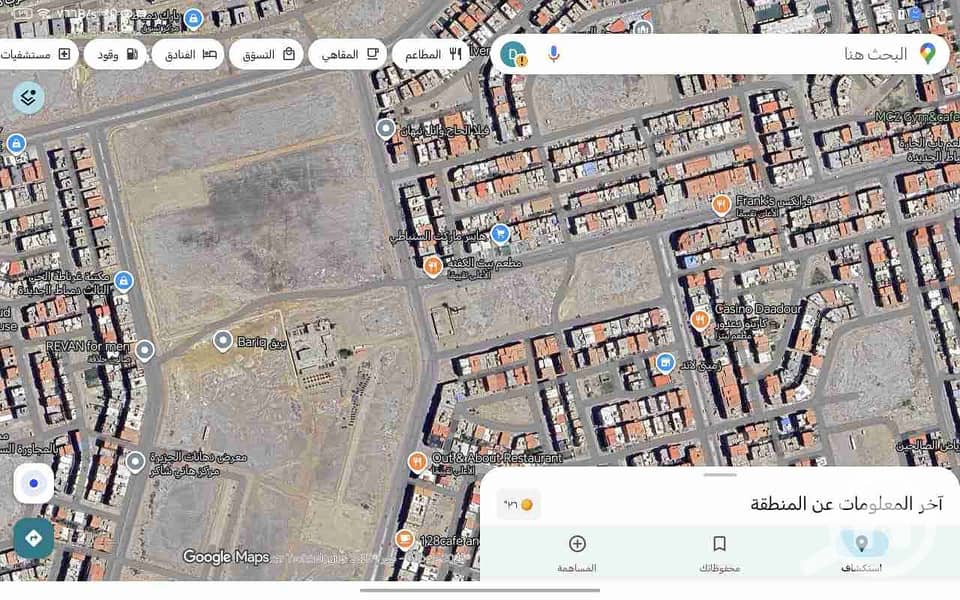Viewport: 960px width, 600px height.
Task: Select the وقود (fuel) category chip
Action: pos(115,54)
